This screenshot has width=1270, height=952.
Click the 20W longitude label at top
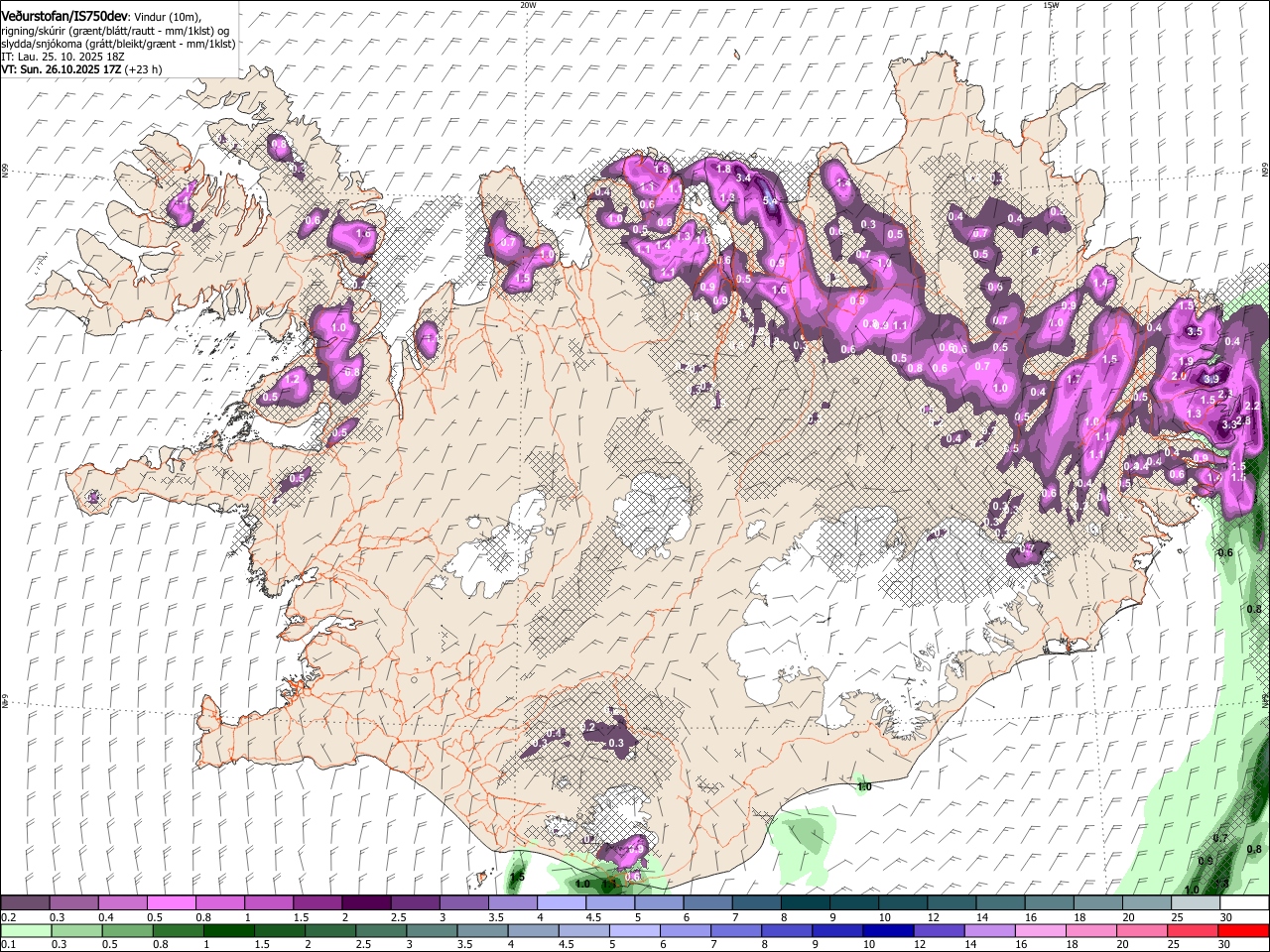click(527, 5)
